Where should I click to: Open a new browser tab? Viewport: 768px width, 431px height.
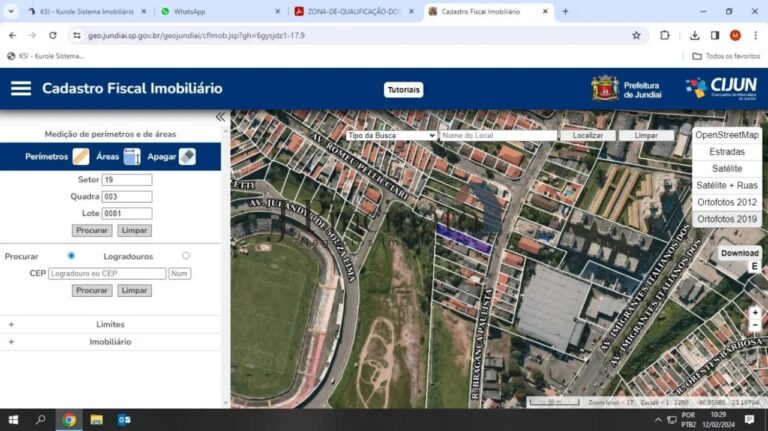[565, 11]
